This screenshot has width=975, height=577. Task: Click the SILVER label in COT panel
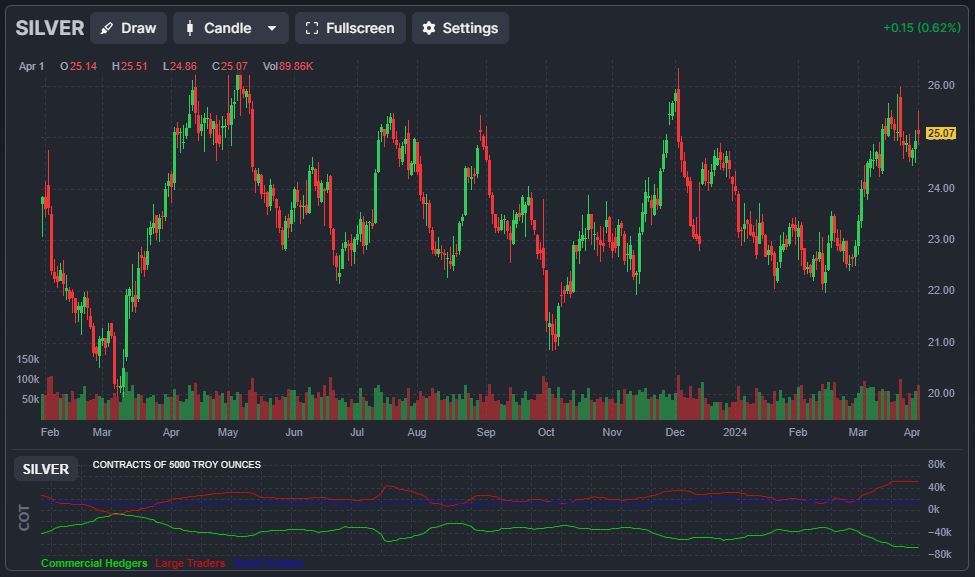click(46, 469)
